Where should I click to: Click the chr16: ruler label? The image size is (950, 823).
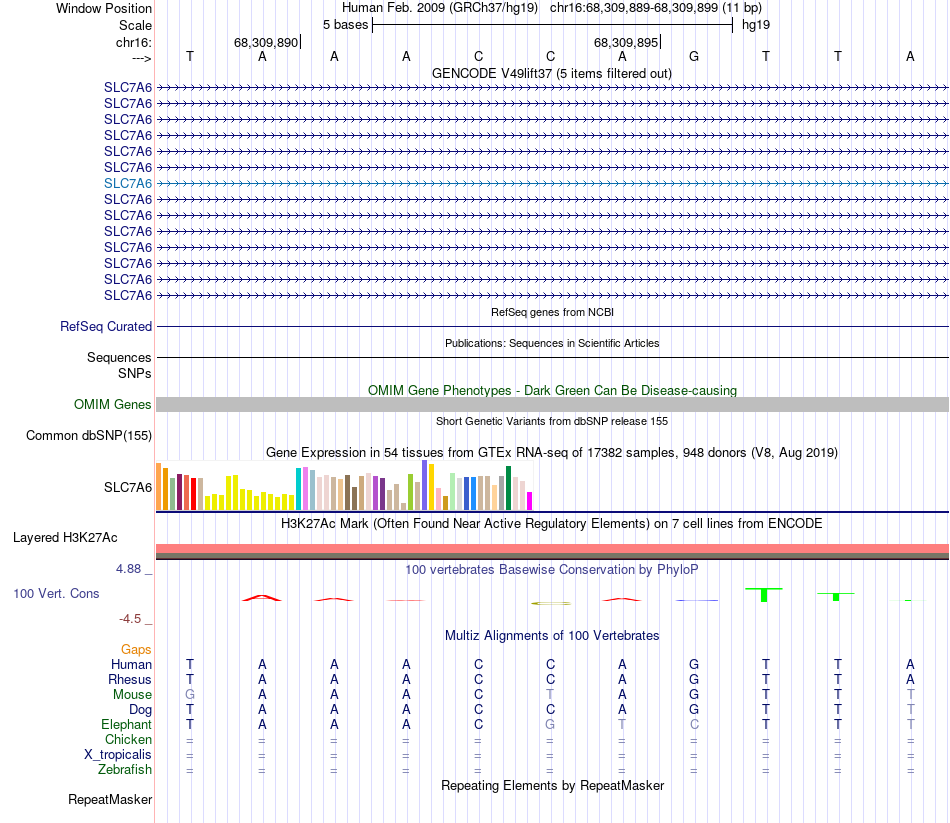(x=134, y=42)
